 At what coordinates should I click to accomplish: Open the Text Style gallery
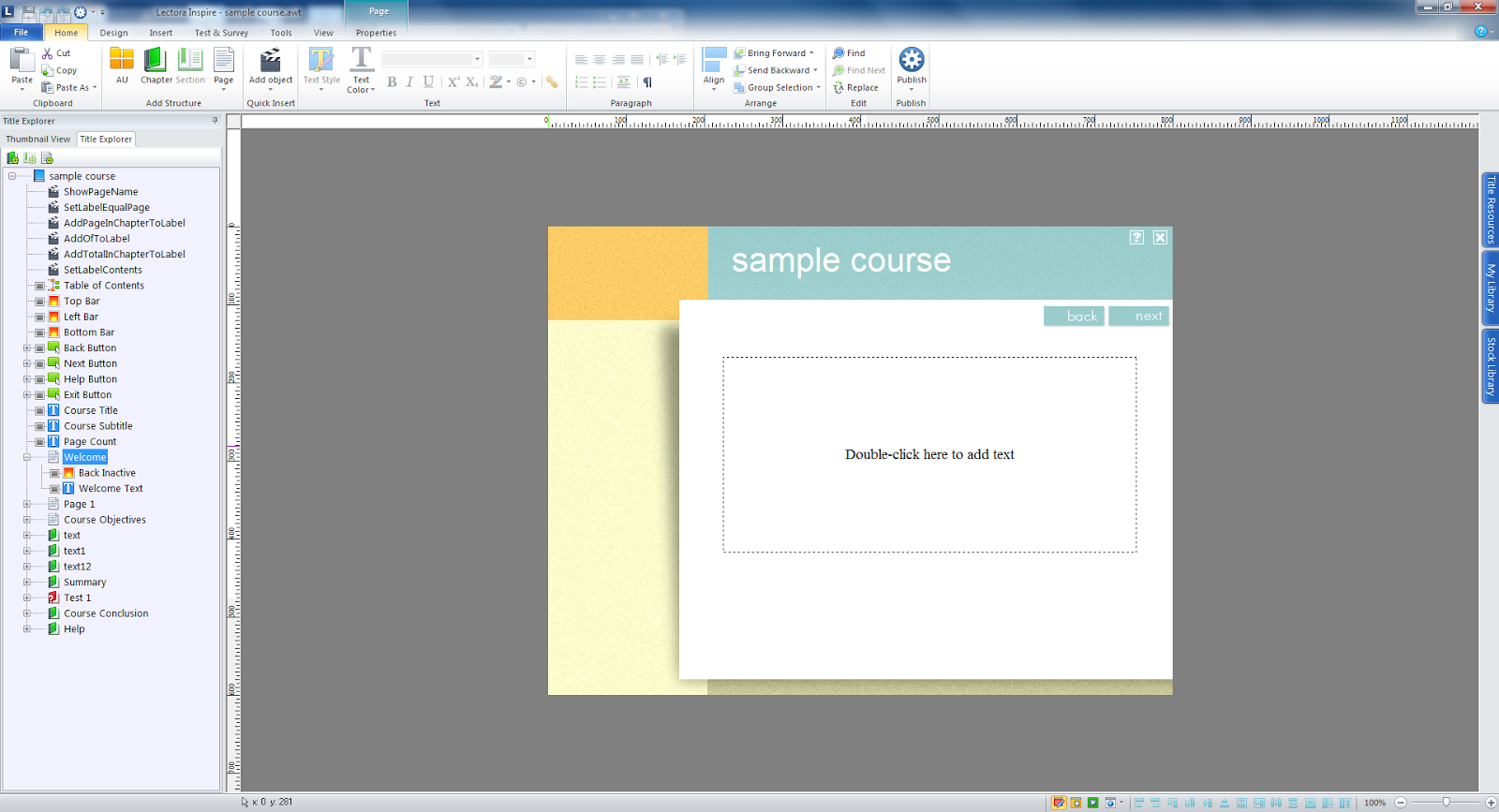(x=321, y=69)
